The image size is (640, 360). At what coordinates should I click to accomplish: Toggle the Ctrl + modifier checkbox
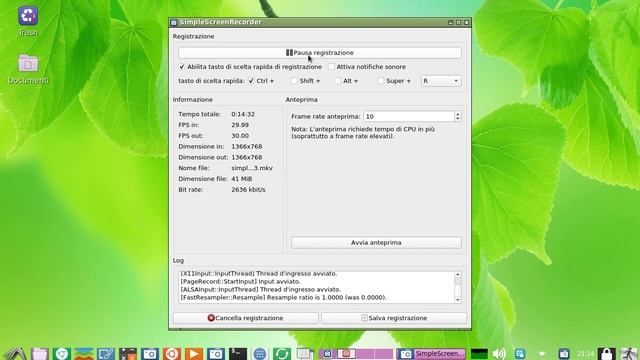point(251,81)
